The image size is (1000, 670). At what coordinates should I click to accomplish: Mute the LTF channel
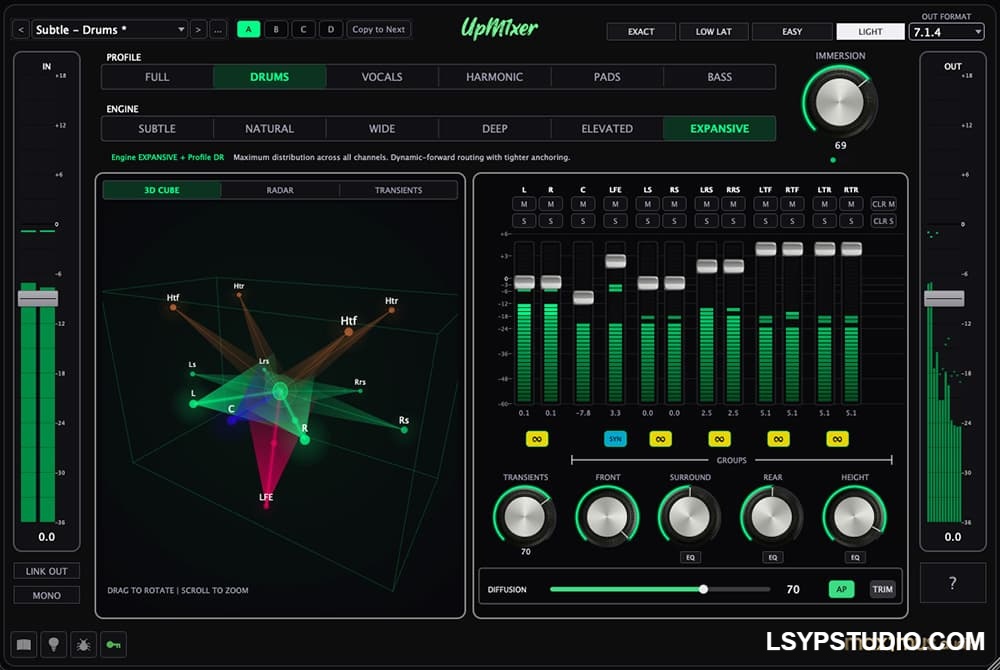tap(765, 204)
